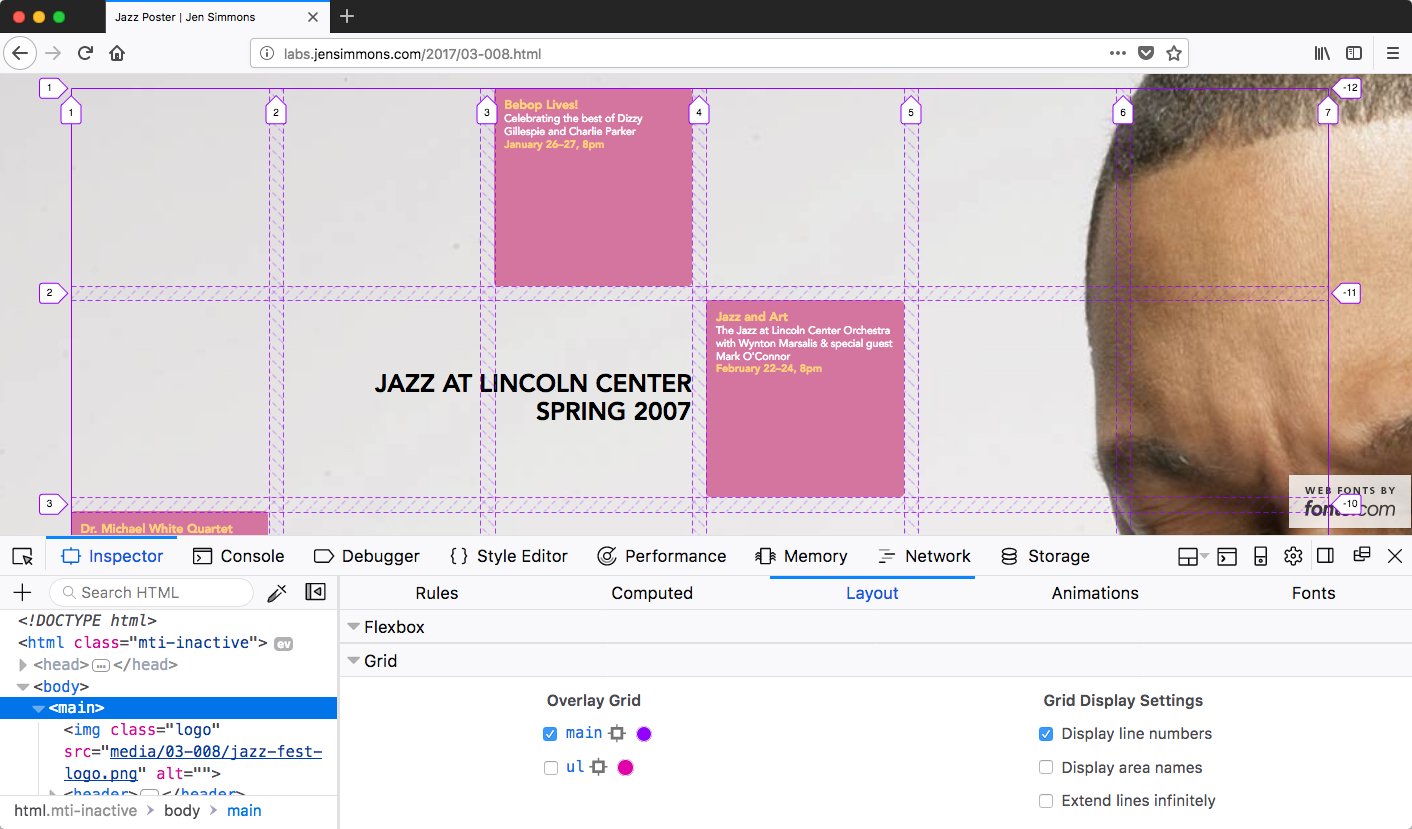Collapse the Grid section
Image resolution: width=1412 pixels, height=829 pixels.
pyautogui.click(x=353, y=661)
